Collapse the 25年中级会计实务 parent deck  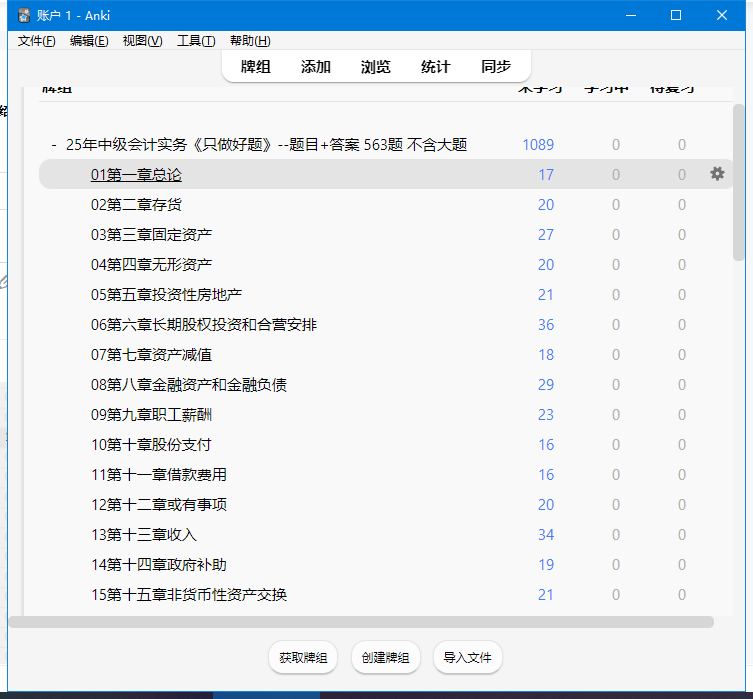(x=54, y=145)
